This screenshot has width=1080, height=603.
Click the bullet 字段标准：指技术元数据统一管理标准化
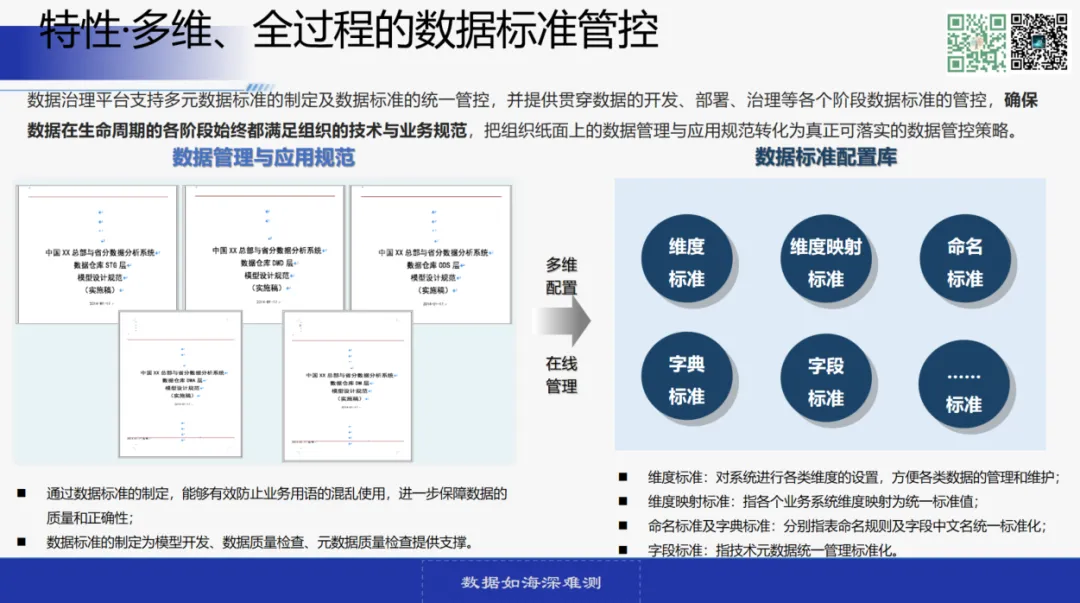[x=773, y=550]
